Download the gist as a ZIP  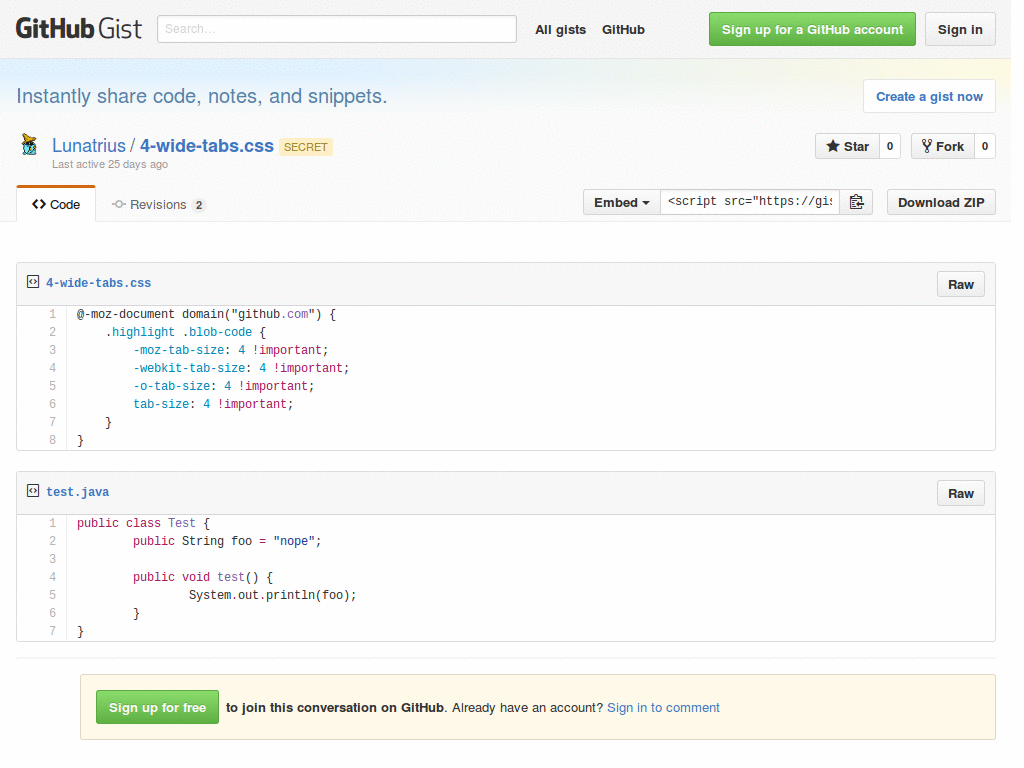point(940,201)
